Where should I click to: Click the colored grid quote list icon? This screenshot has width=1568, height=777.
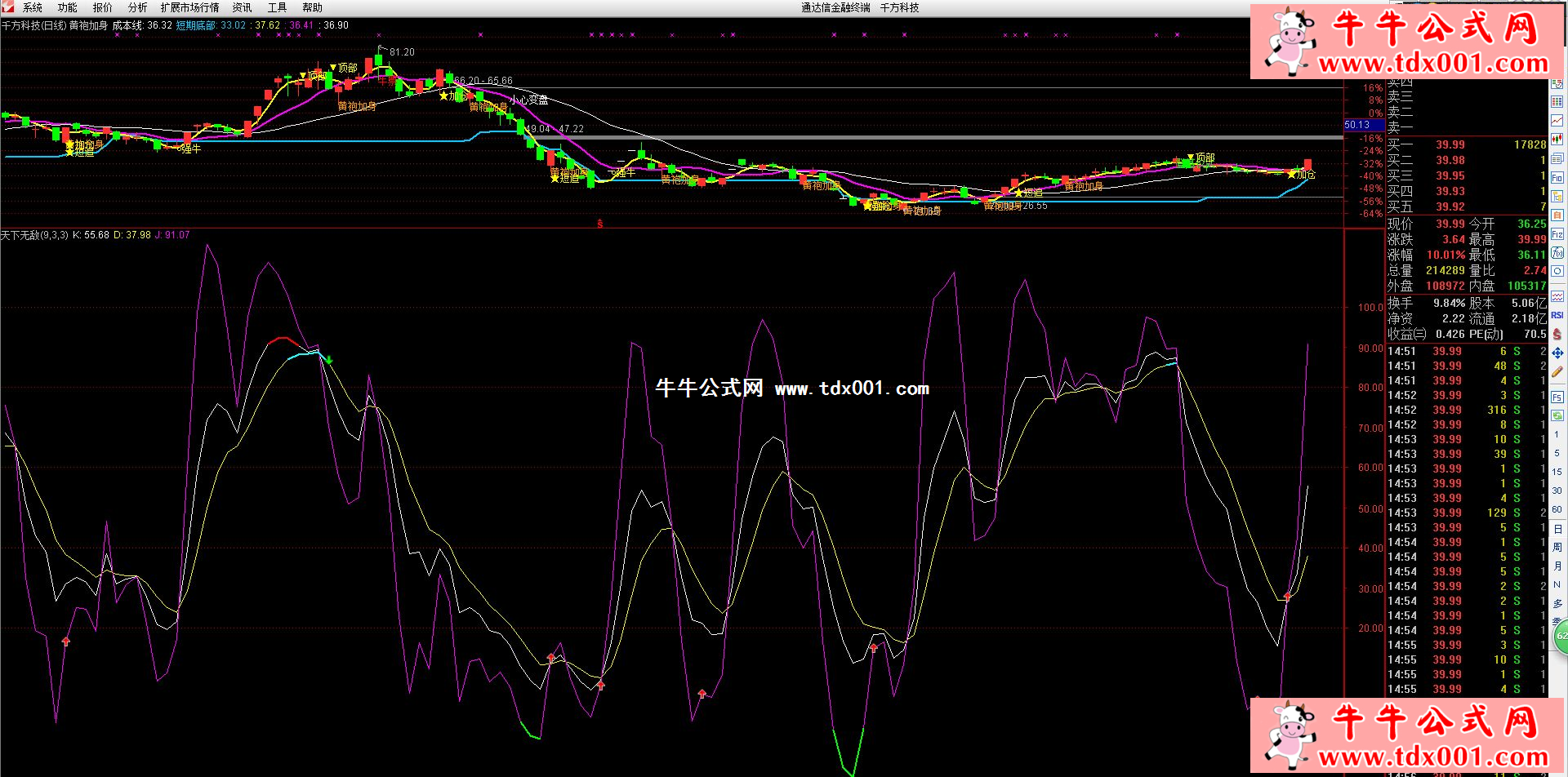[x=1557, y=102]
